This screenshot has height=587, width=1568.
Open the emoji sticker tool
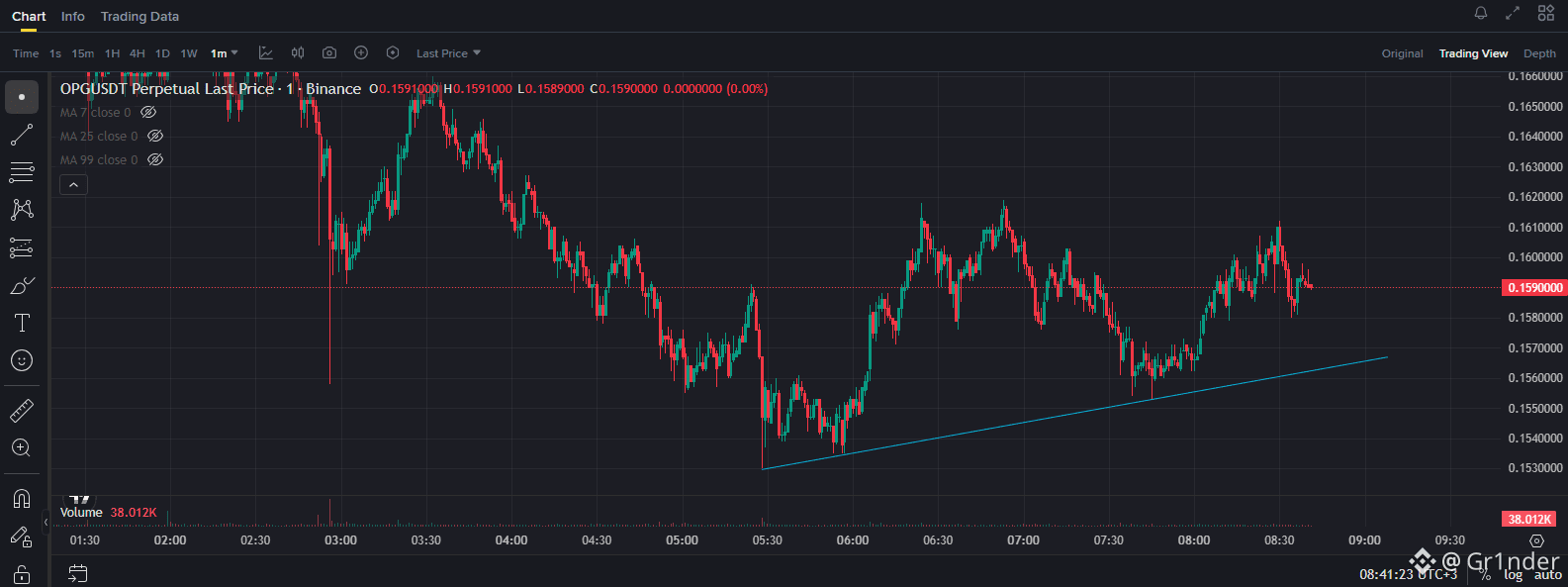(22, 360)
